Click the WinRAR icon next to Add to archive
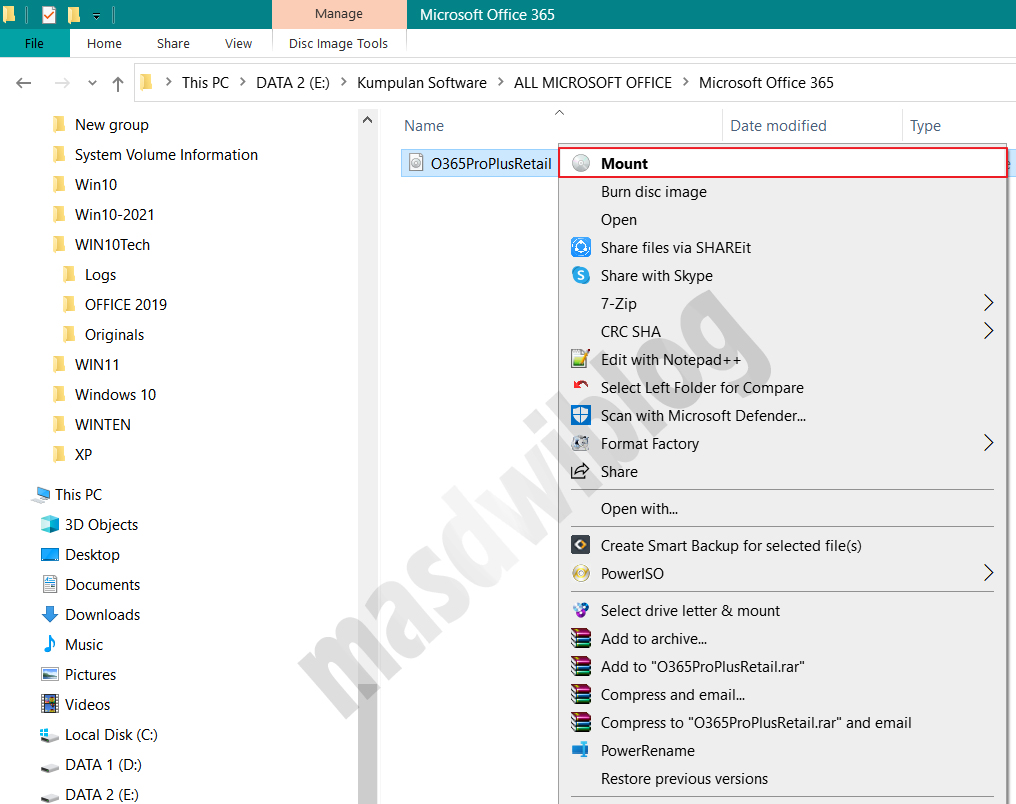 click(581, 638)
